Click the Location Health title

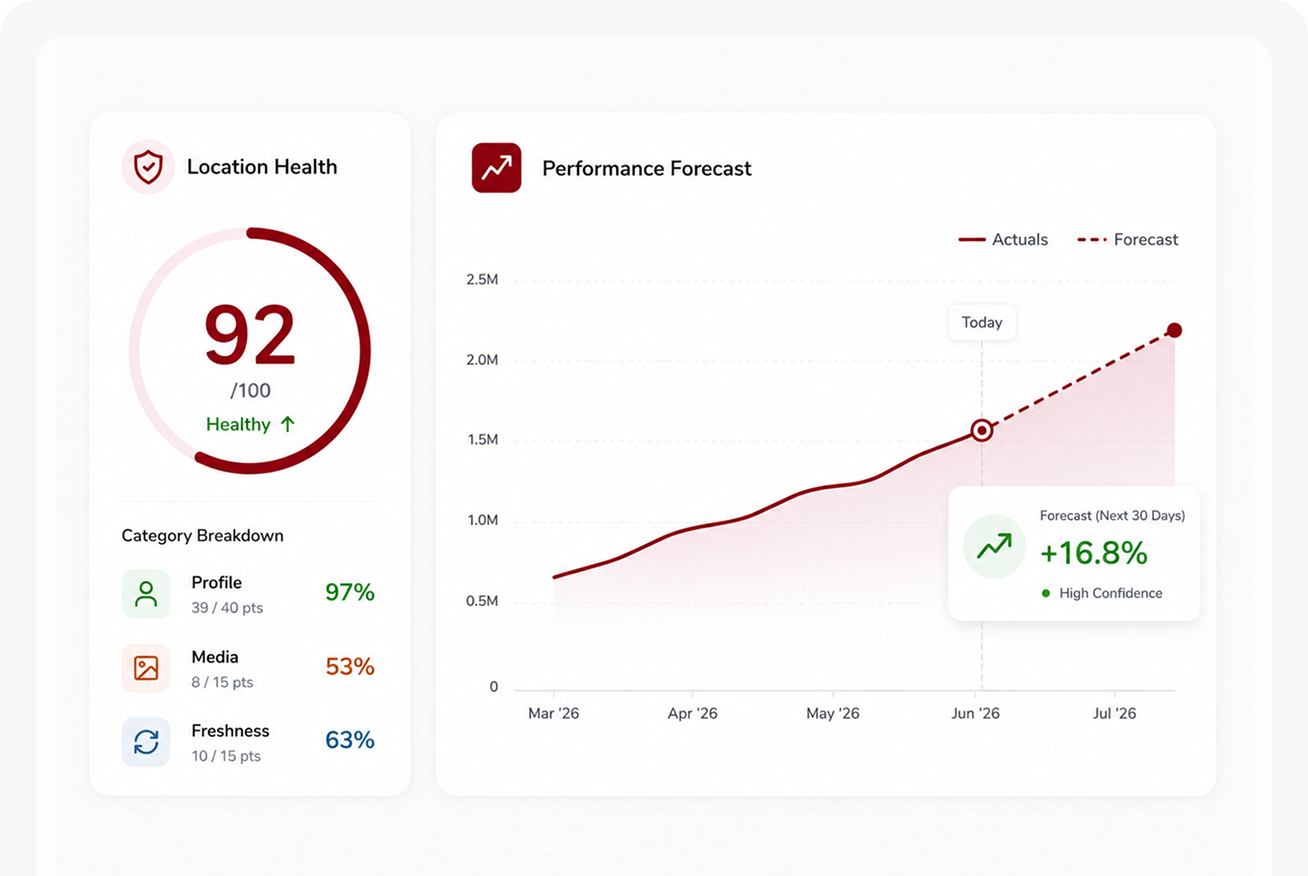(x=262, y=167)
